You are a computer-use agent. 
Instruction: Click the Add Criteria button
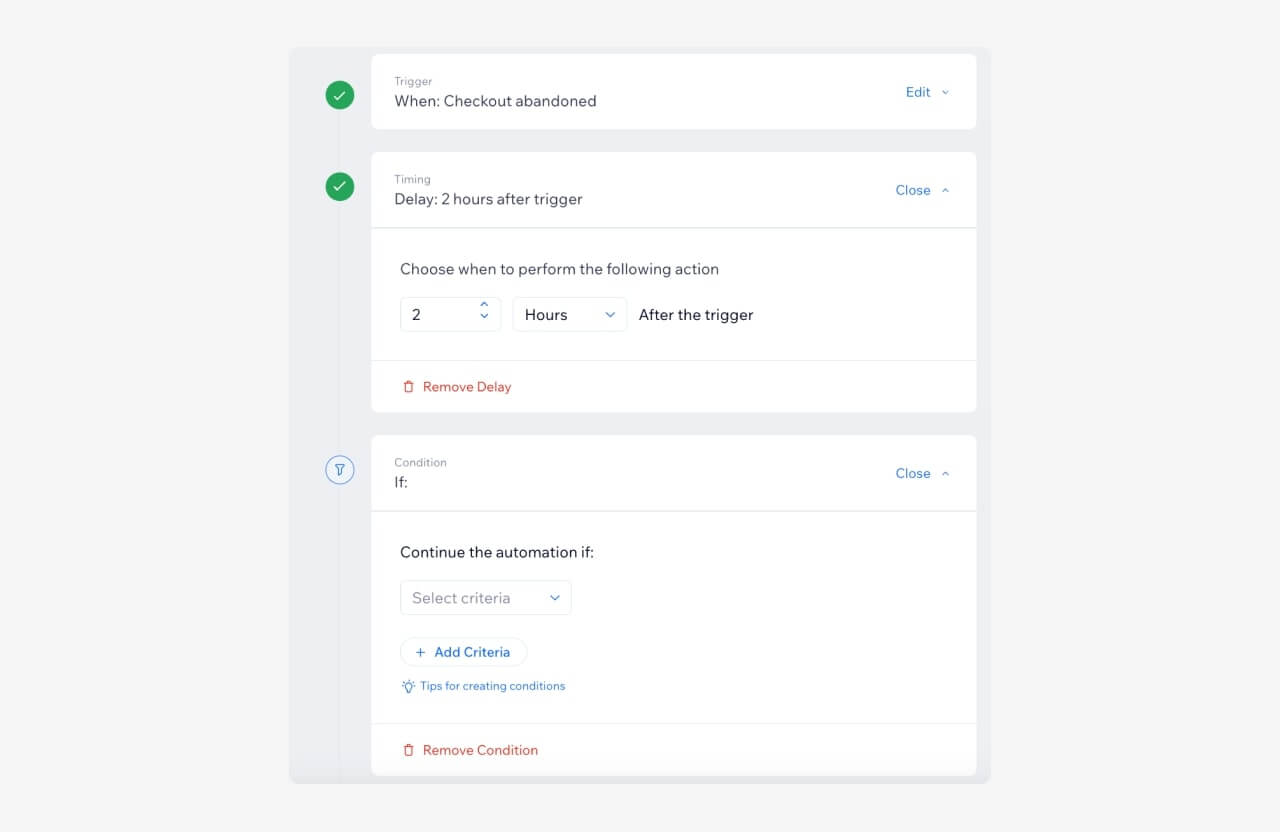pyautogui.click(x=463, y=651)
